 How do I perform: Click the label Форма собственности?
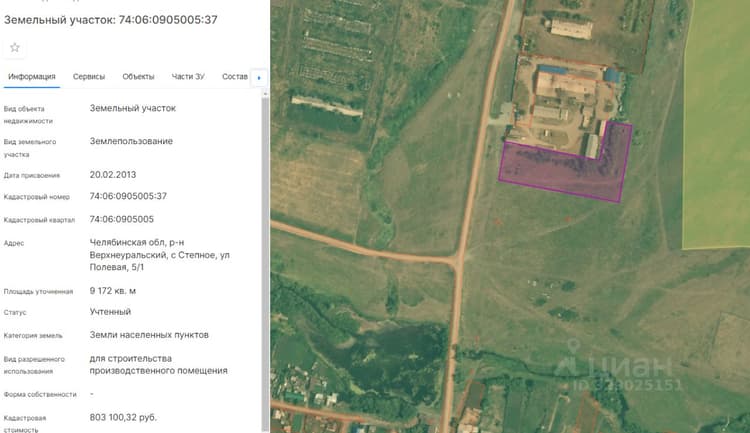click(x=40, y=394)
